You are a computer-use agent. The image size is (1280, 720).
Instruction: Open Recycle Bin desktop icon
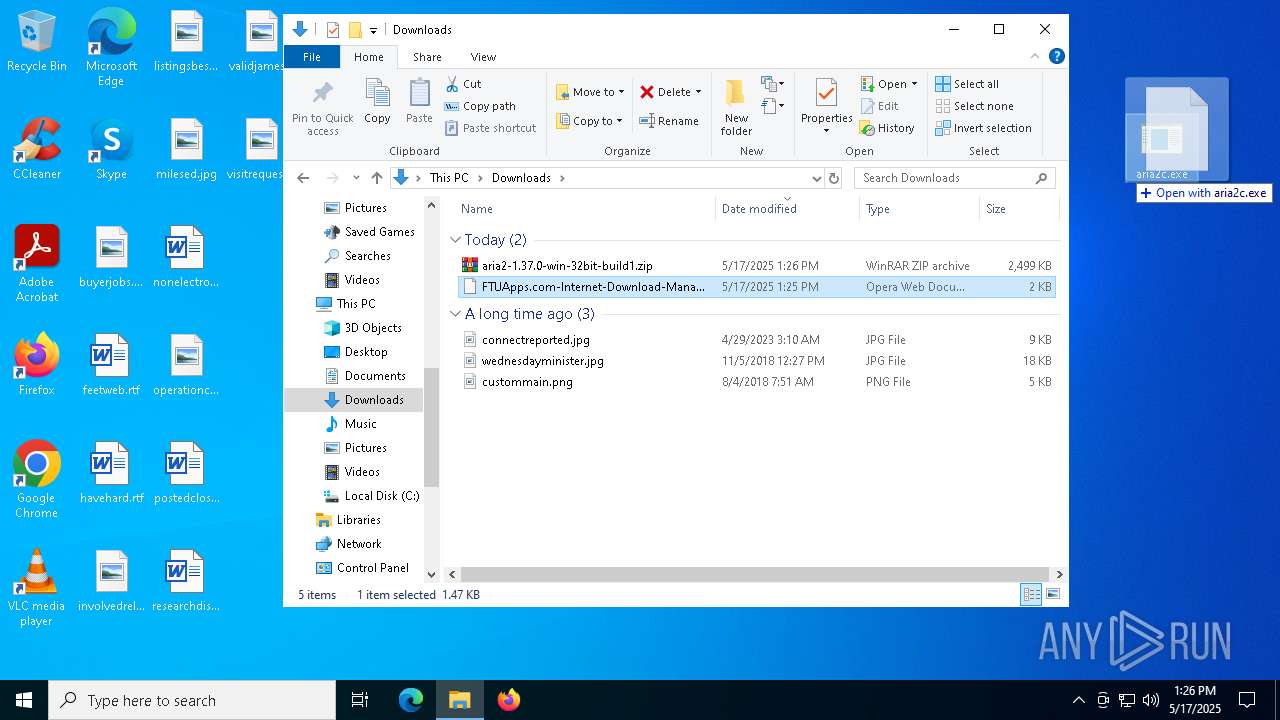click(x=37, y=42)
